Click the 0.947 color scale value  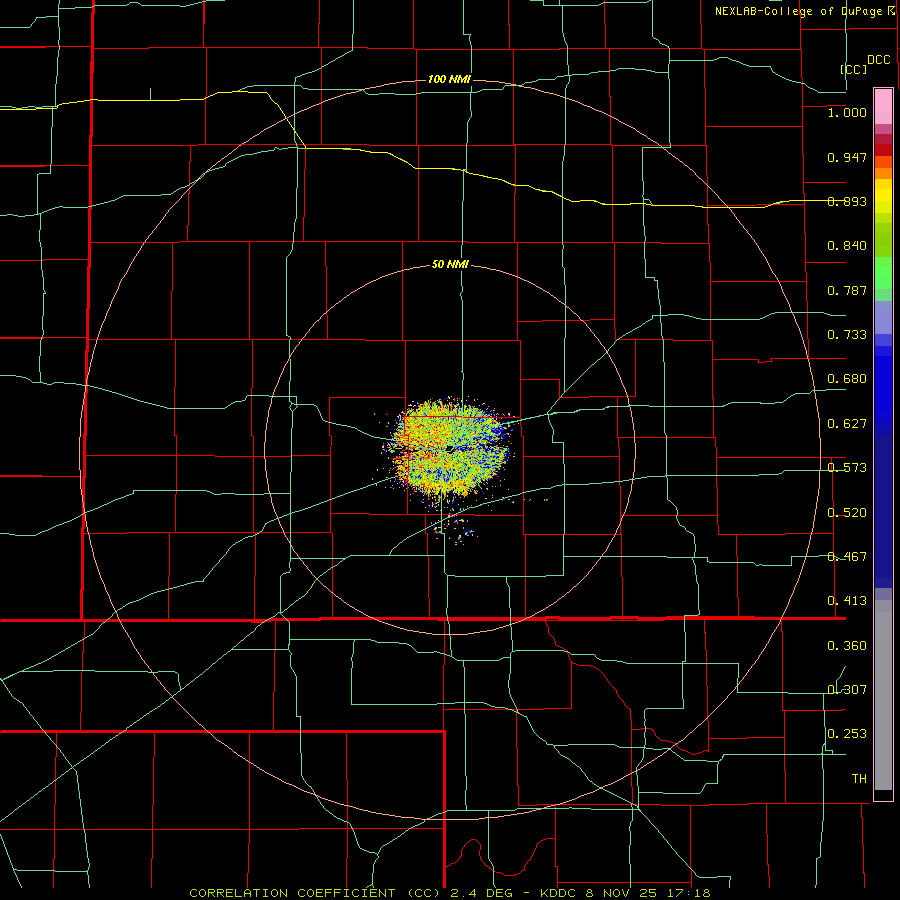pyautogui.click(x=847, y=157)
